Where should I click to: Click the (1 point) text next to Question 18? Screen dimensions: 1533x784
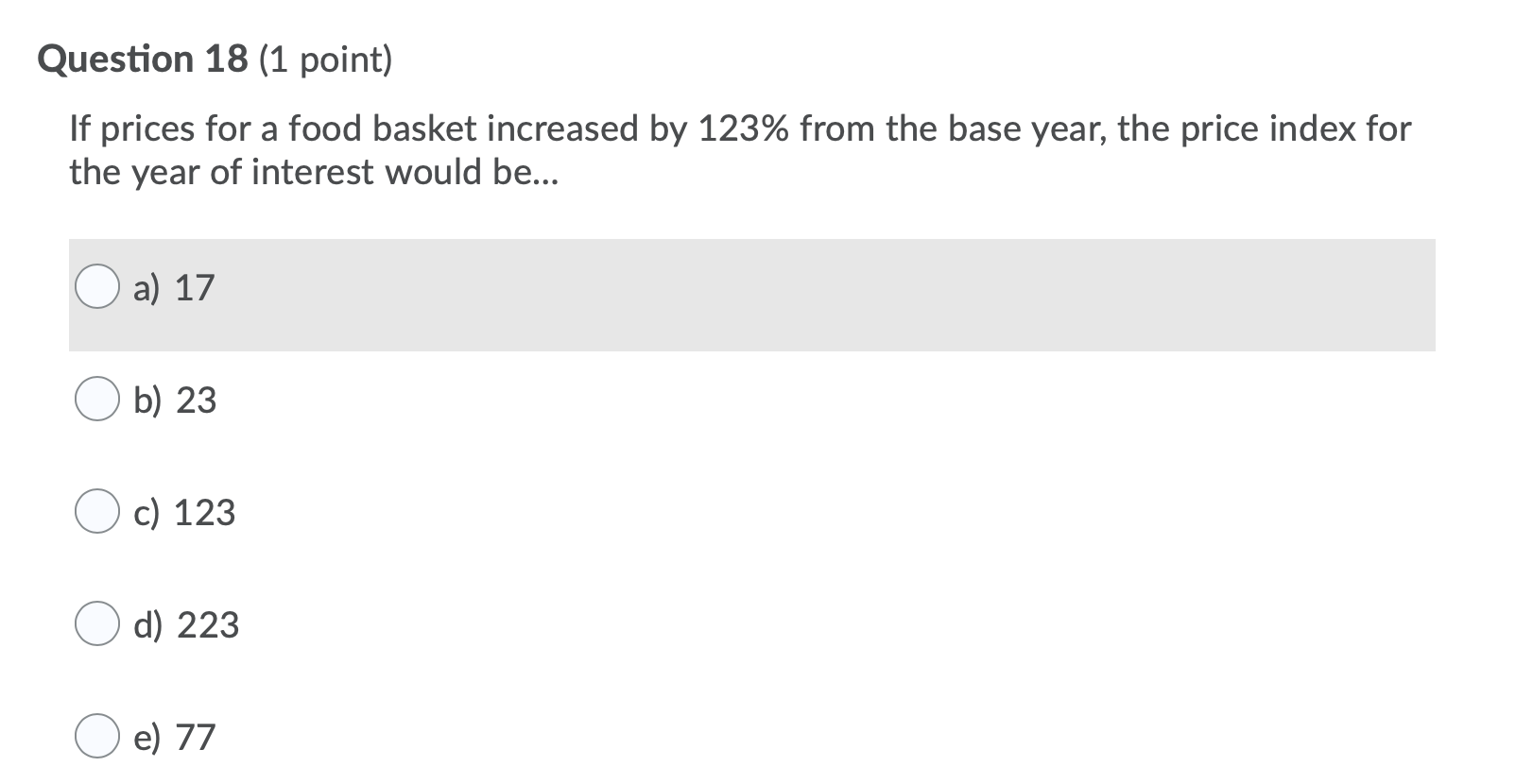point(326,60)
